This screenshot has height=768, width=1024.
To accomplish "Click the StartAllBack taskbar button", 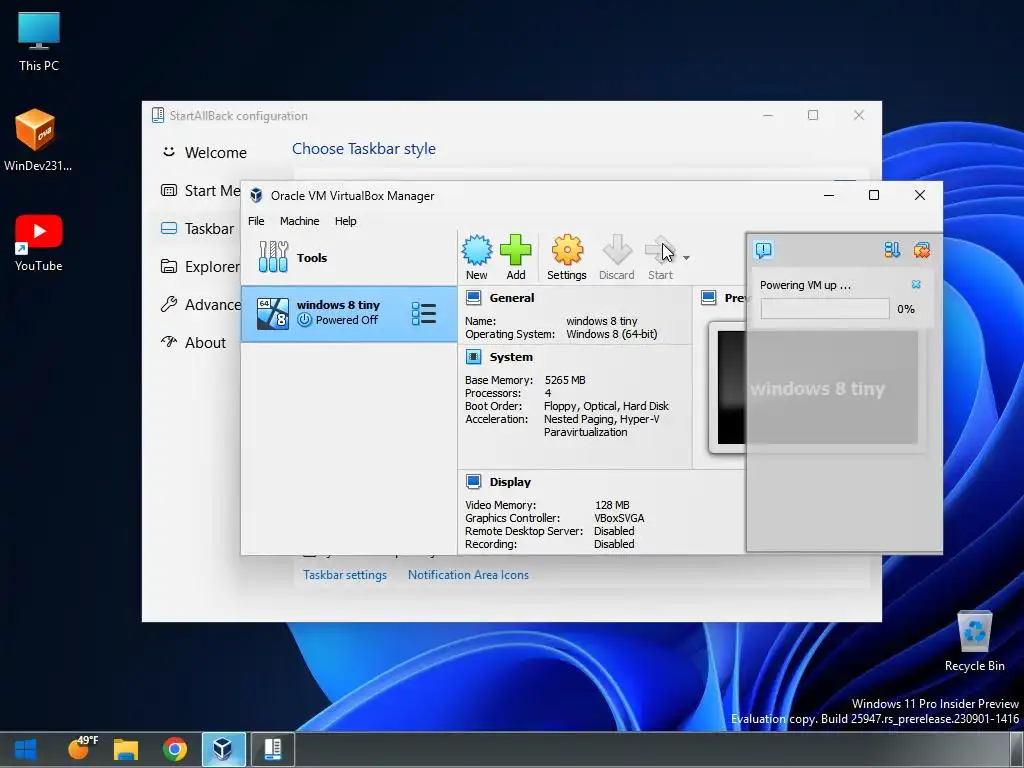I will (x=272, y=749).
